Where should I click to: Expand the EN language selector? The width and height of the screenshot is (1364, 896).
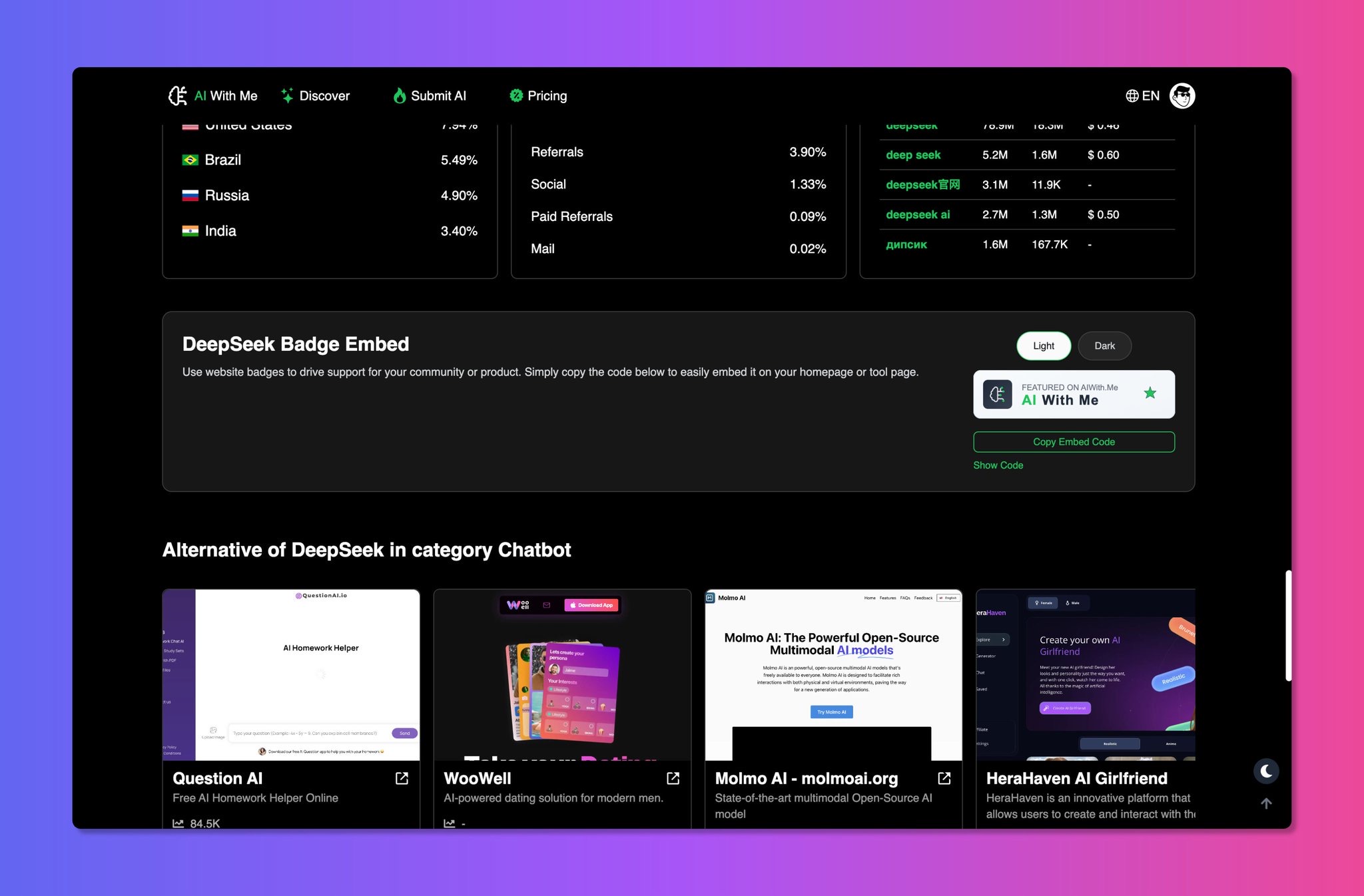pyautogui.click(x=1150, y=96)
